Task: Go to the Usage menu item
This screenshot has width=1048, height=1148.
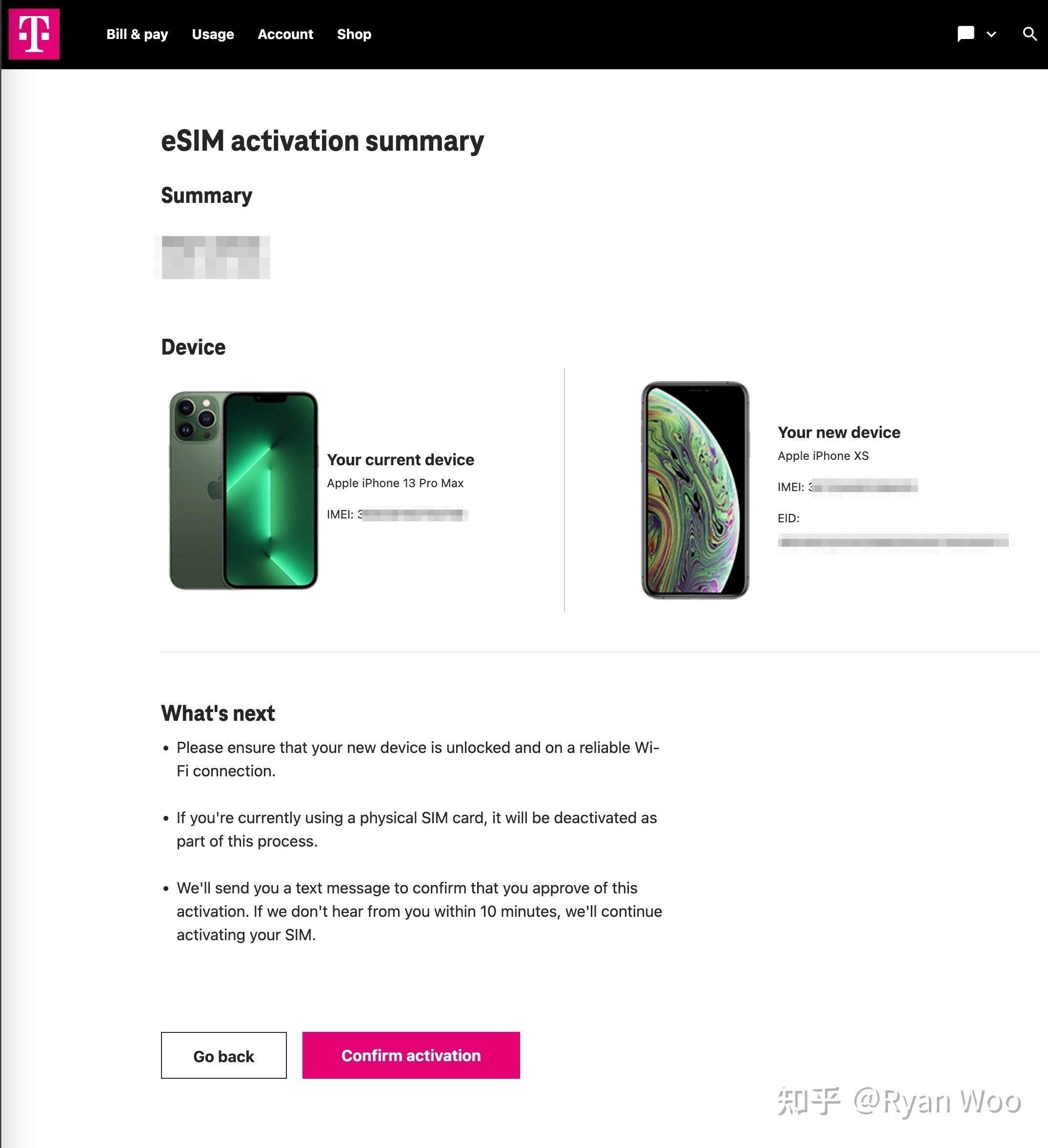Action: pos(213,34)
